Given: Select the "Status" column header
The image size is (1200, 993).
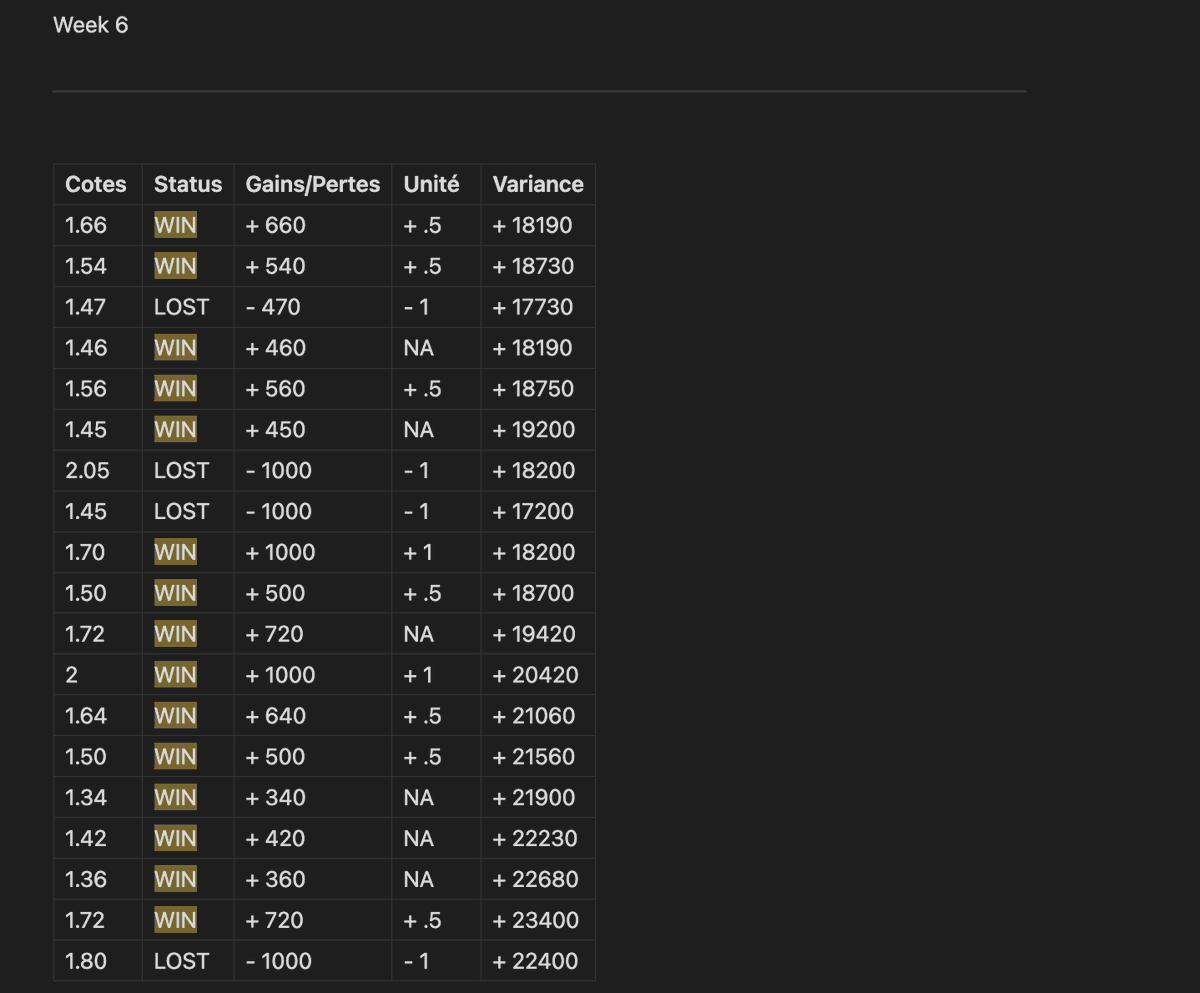Looking at the screenshot, I should 188,184.
